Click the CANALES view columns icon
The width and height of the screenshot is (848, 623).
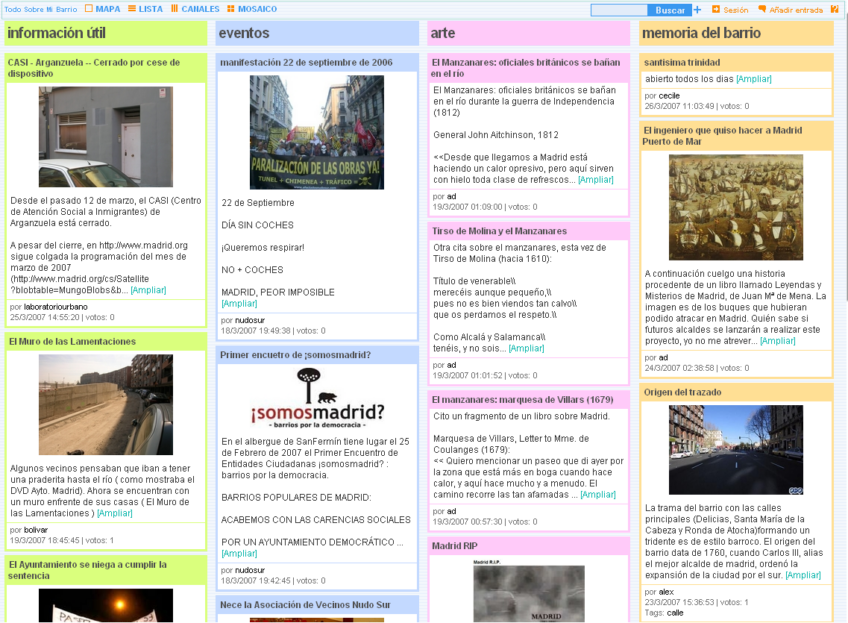(175, 9)
